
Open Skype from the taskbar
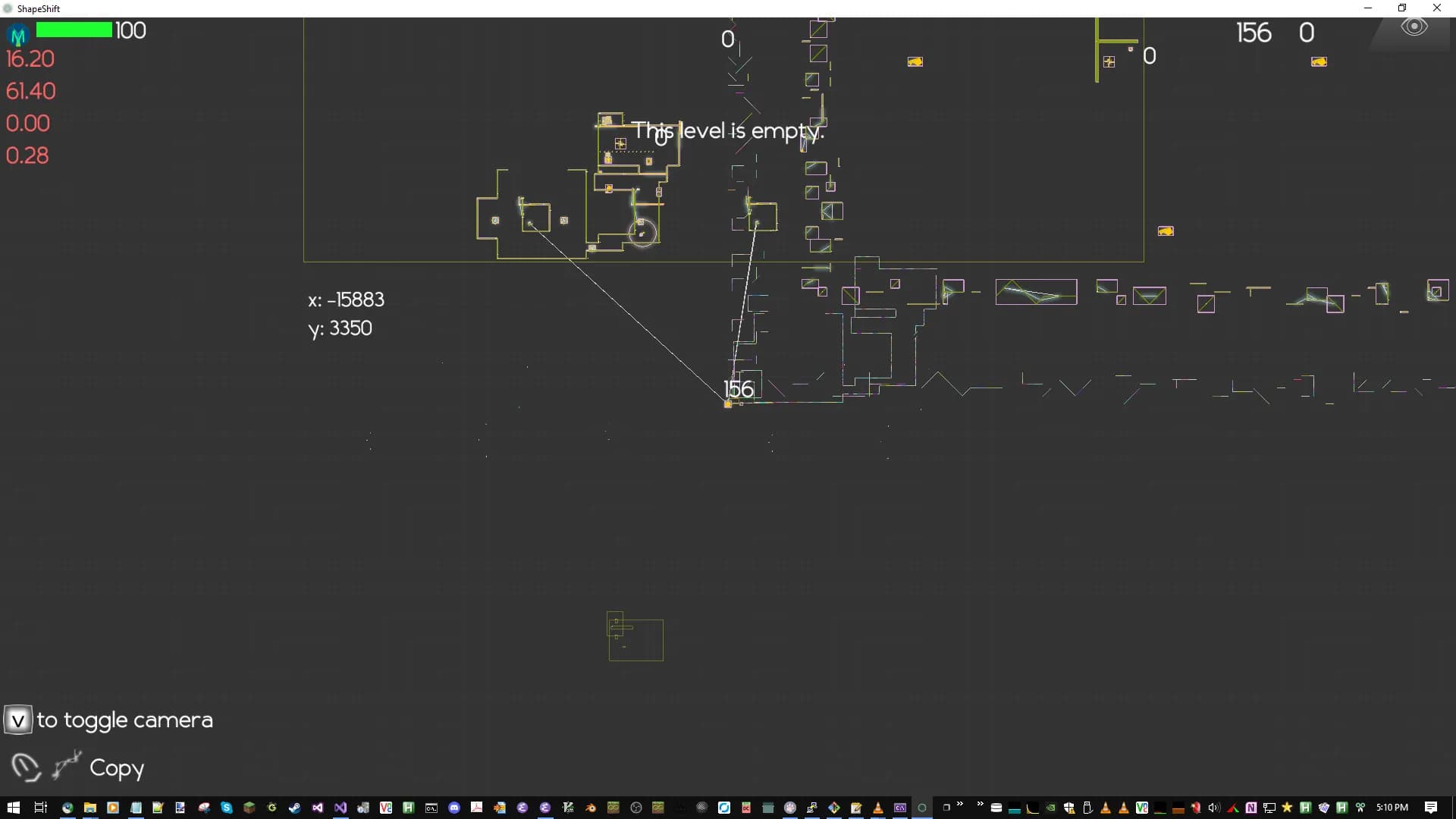226,808
